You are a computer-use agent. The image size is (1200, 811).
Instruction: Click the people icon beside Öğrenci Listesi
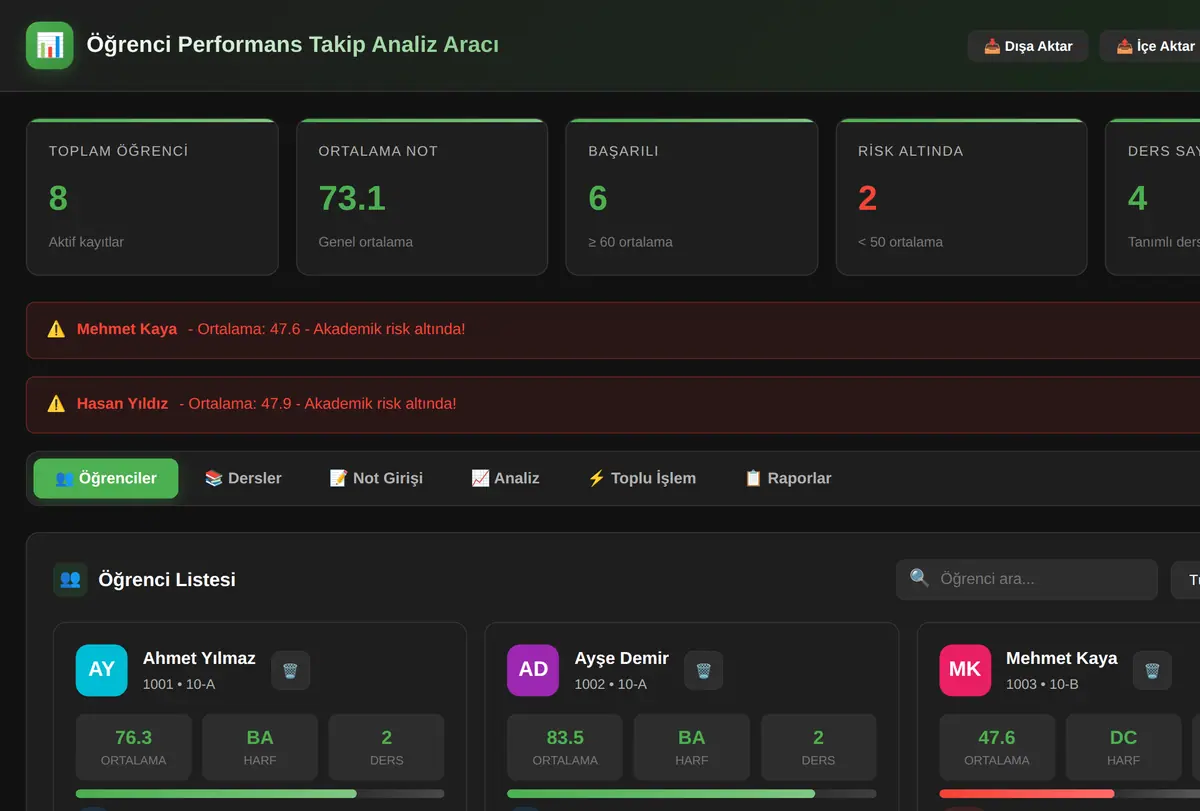click(70, 579)
